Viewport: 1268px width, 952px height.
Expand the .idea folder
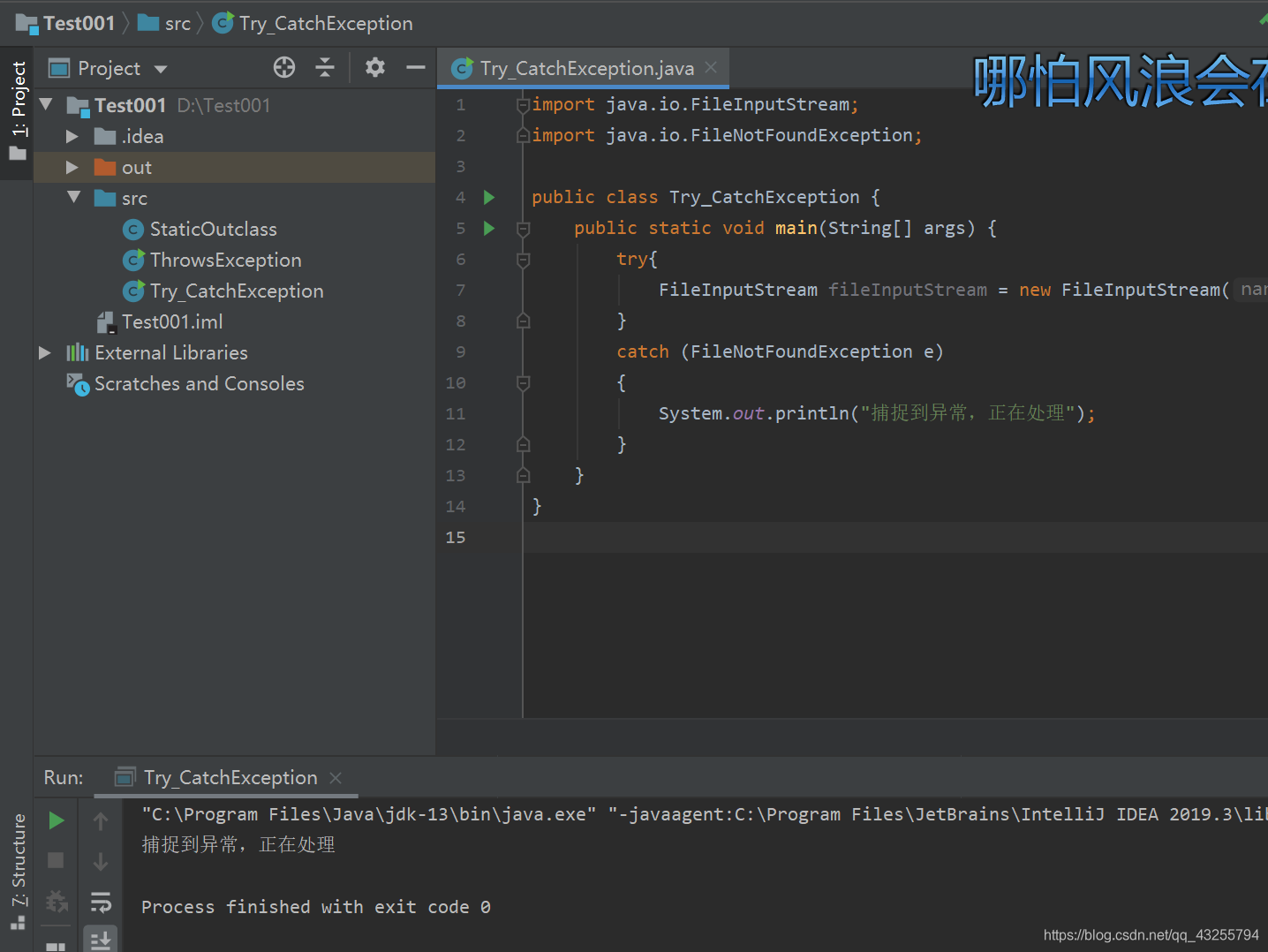tap(72, 136)
